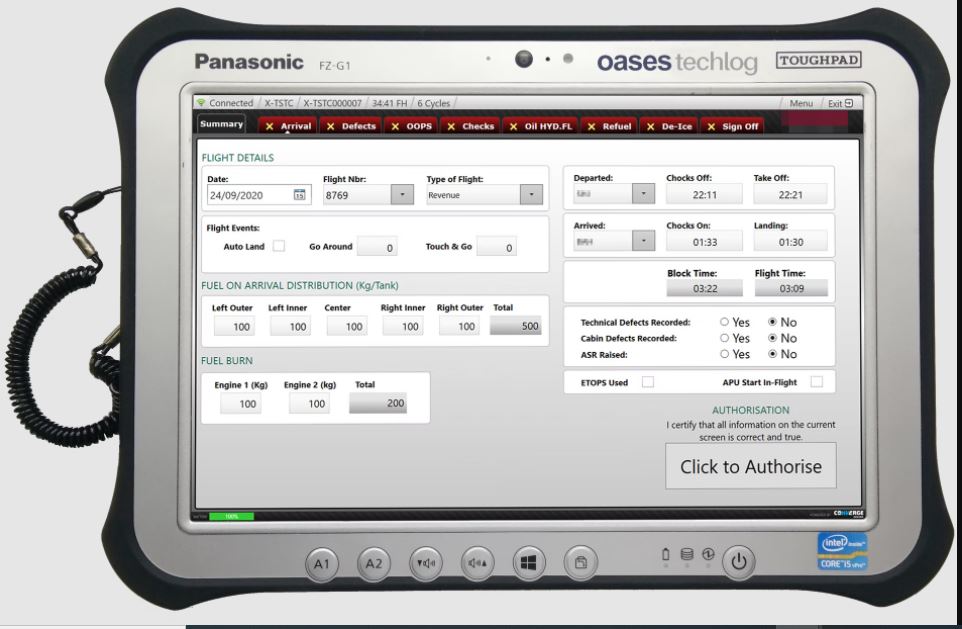Screen dimensions: 962x629
Task: Click the tablet power button
Action: 739,561
